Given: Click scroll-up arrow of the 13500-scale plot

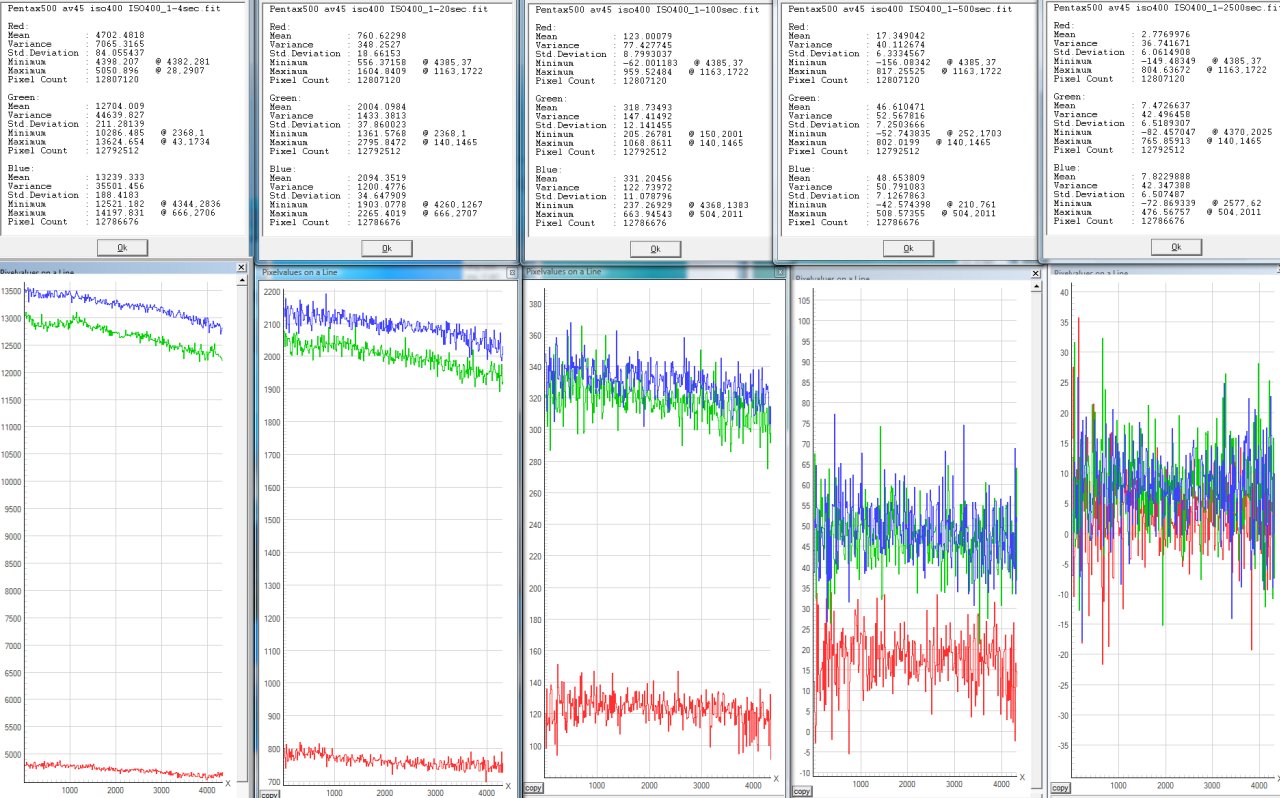Looking at the screenshot, I should pyautogui.click(x=241, y=282).
